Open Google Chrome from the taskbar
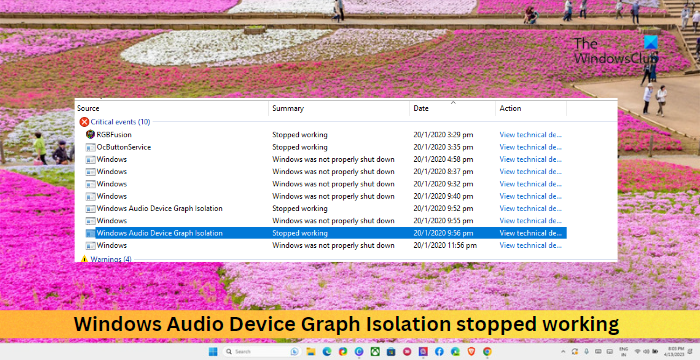700x360 pixels. [487, 352]
